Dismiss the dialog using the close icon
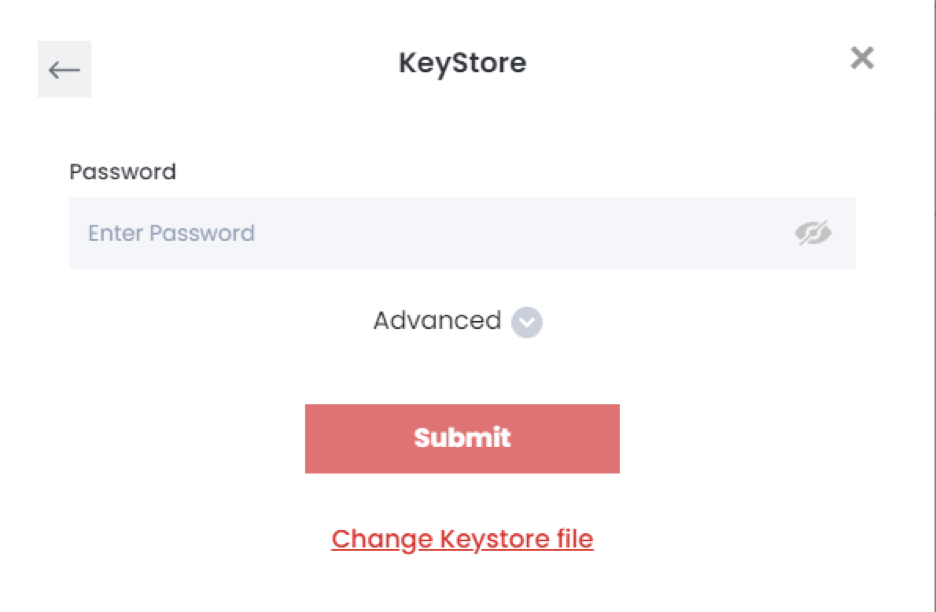Viewport: 936px width, 612px height. tap(862, 59)
